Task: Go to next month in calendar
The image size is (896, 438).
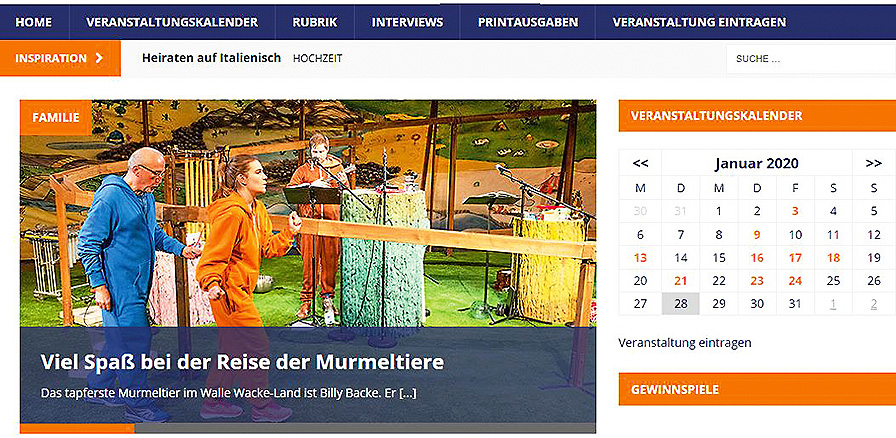Action: click(874, 163)
